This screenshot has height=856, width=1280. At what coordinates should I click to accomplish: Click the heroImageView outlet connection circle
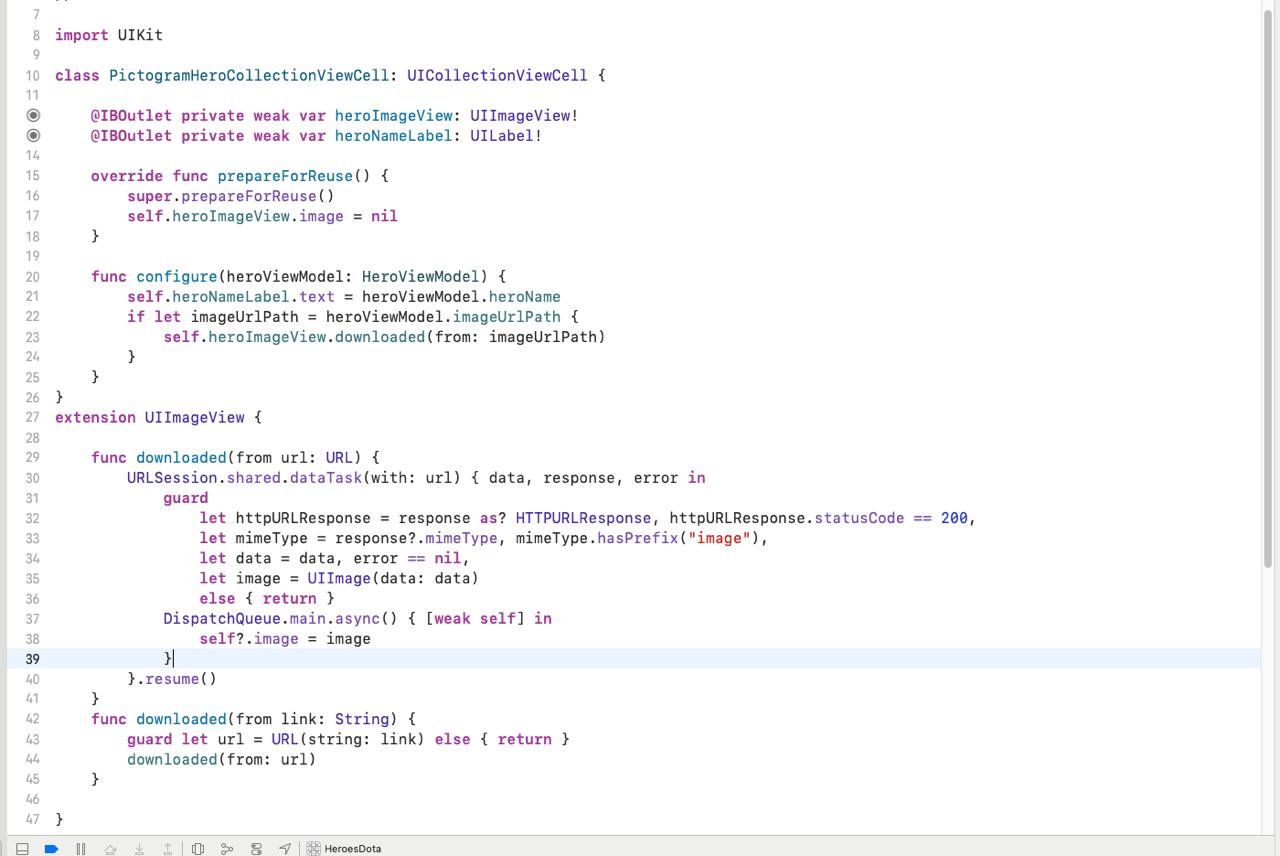tap(33, 115)
